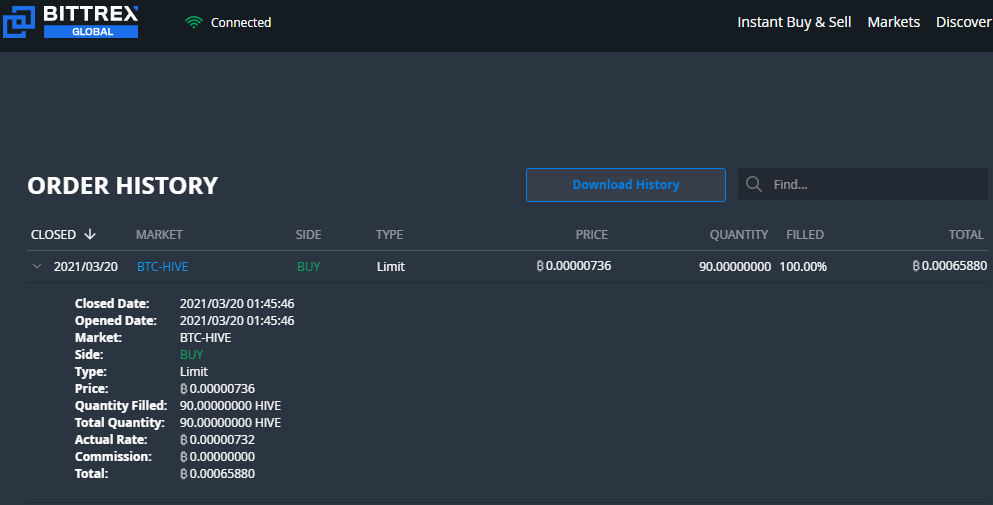
Task: Click row price ₿0.00000736
Action: tap(574, 265)
